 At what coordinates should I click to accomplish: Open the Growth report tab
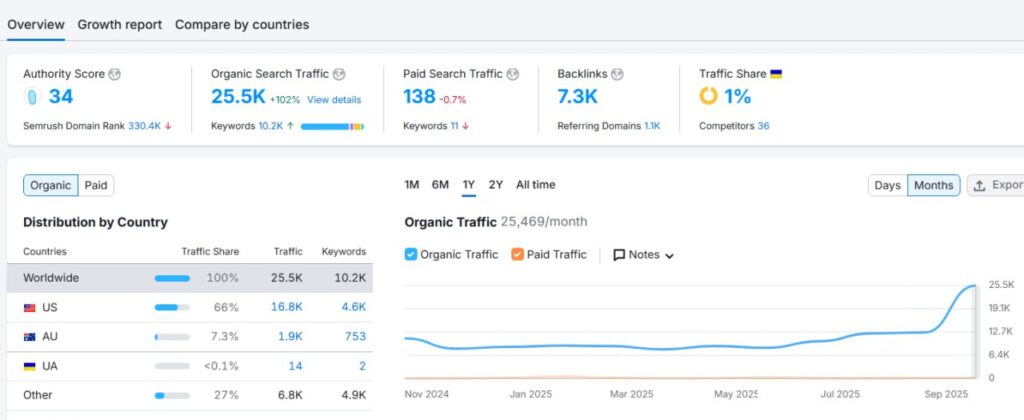tap(120, 25)
